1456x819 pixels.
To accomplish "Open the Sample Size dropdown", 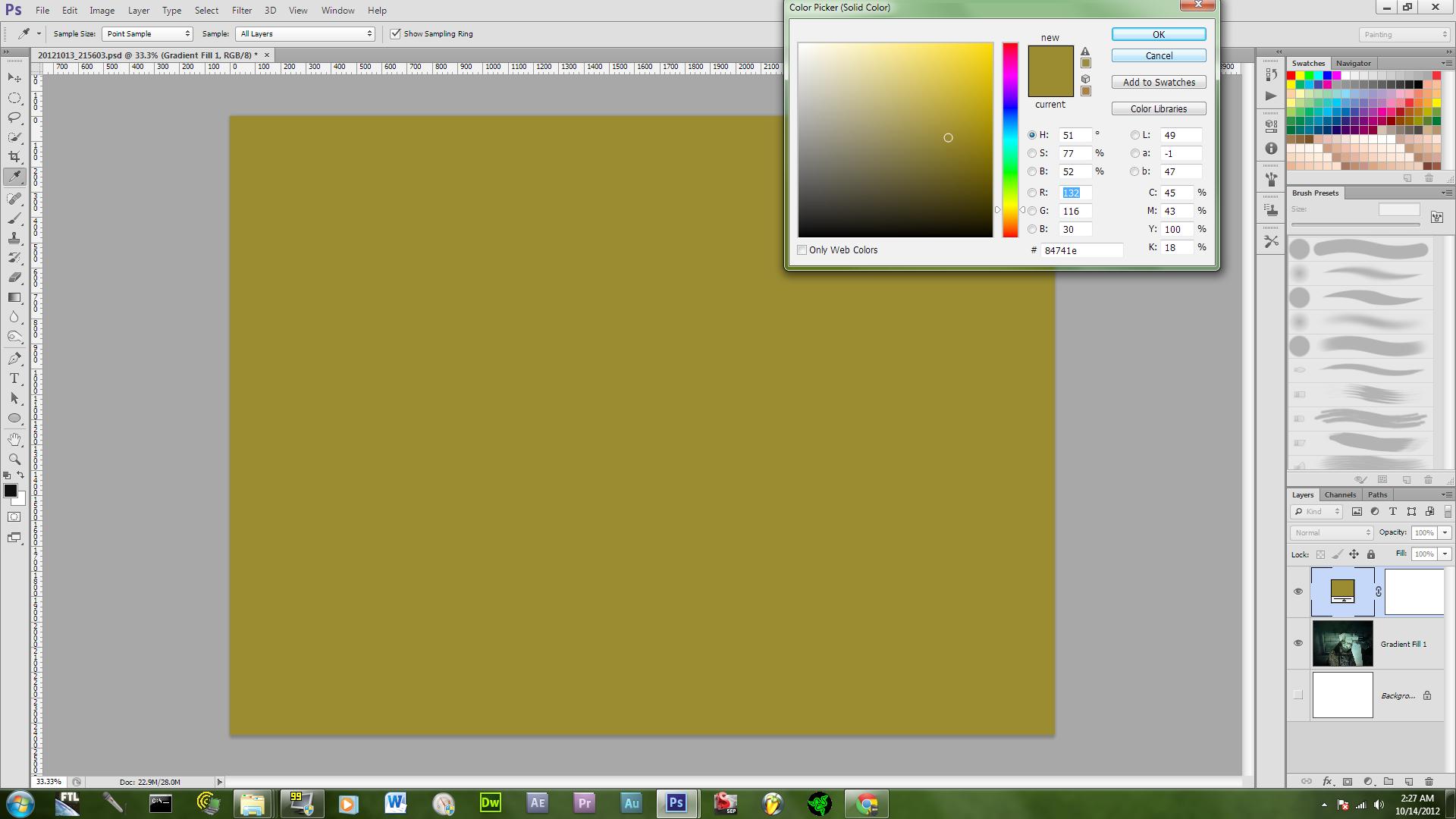I will (x=147, y=34).
